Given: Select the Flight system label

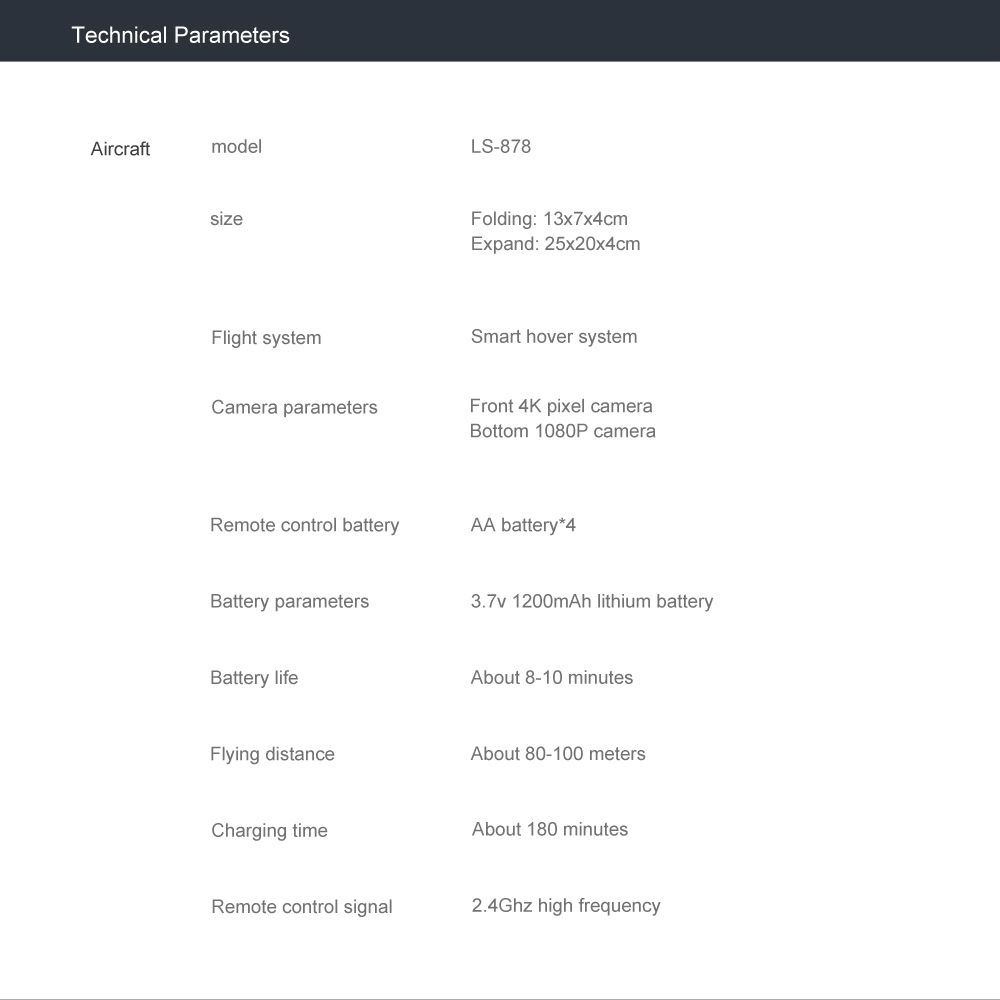Looking at the screenshot, I should click(266, 338).
